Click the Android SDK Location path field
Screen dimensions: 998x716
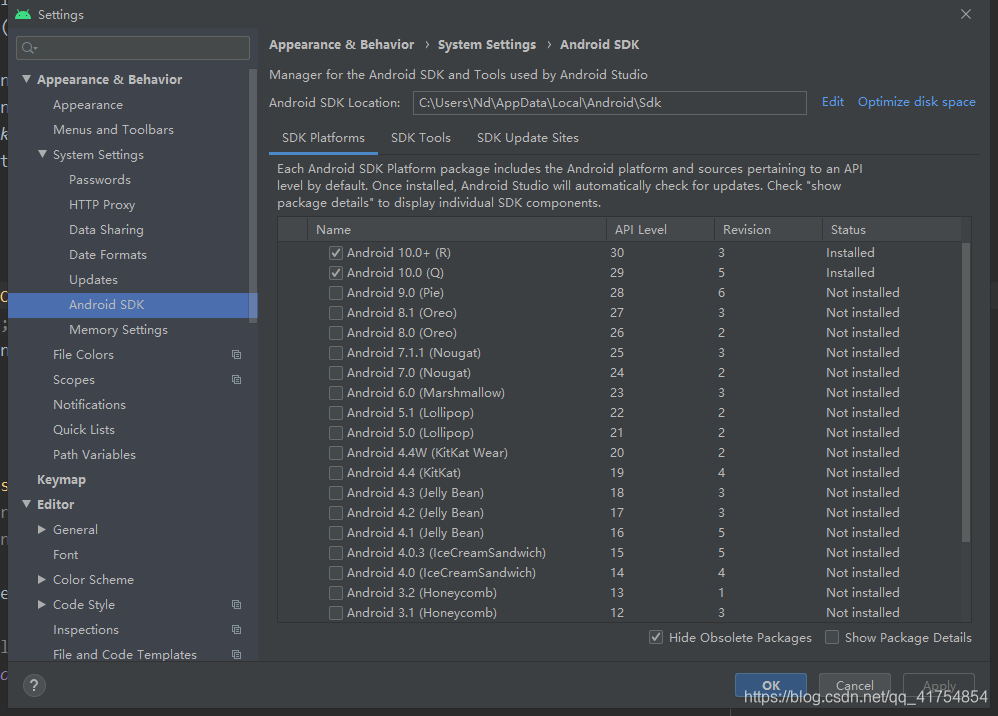(610, 103)
